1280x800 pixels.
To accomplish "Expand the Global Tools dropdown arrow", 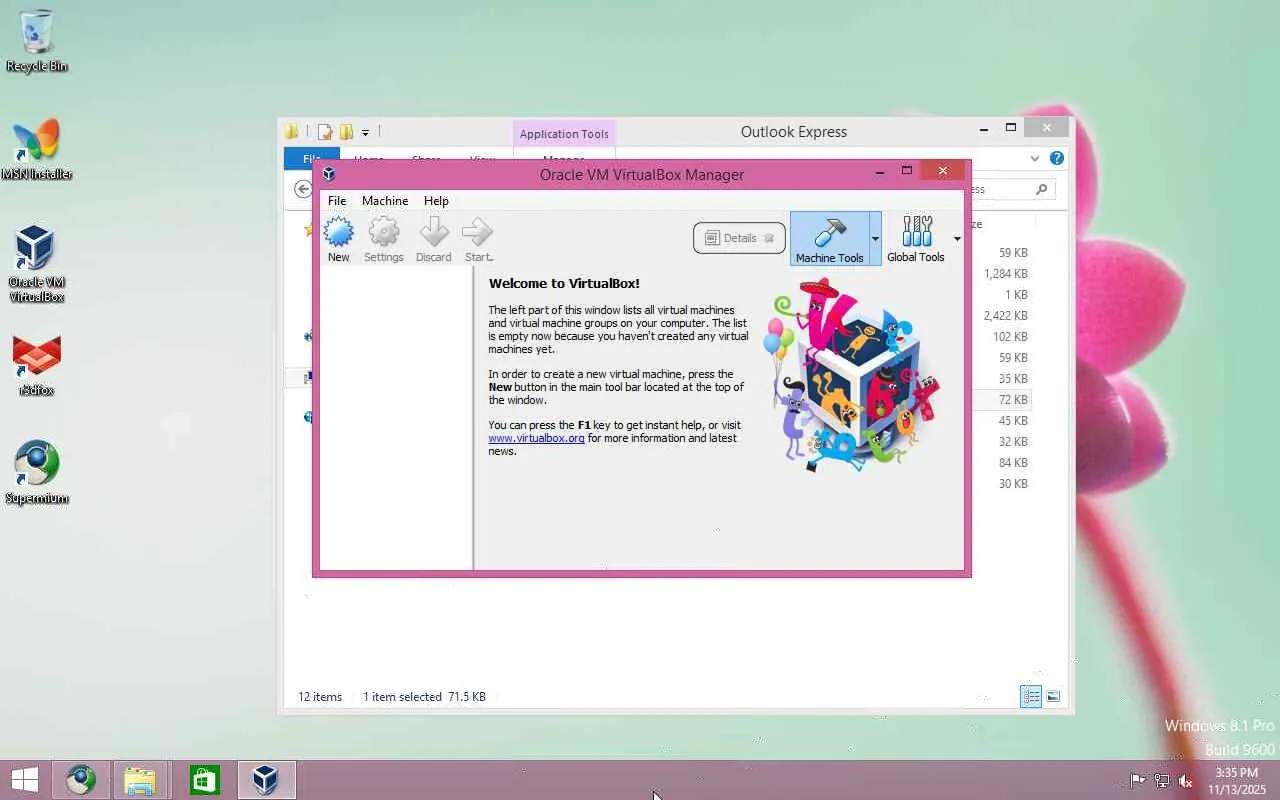I will 957,239.
